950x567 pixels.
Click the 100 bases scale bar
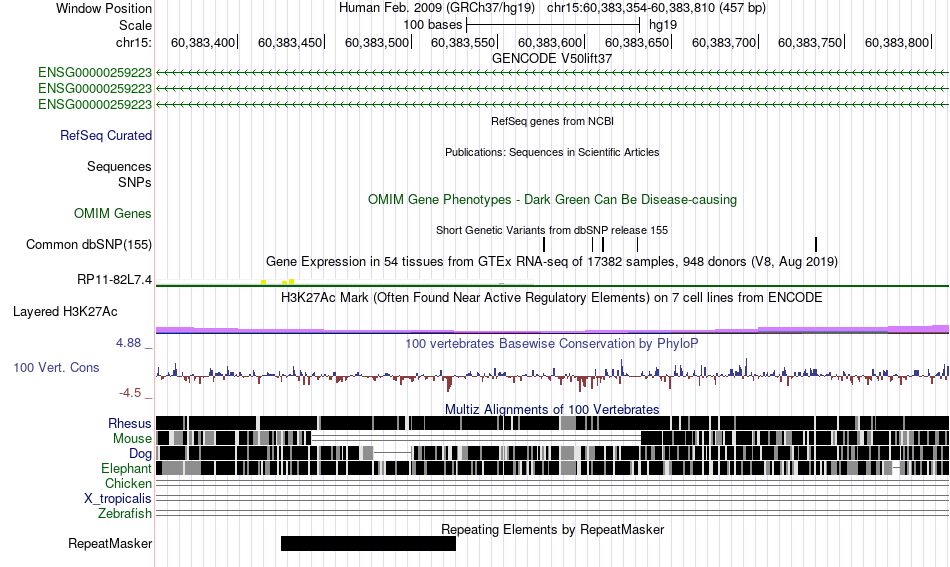[553, 25]
